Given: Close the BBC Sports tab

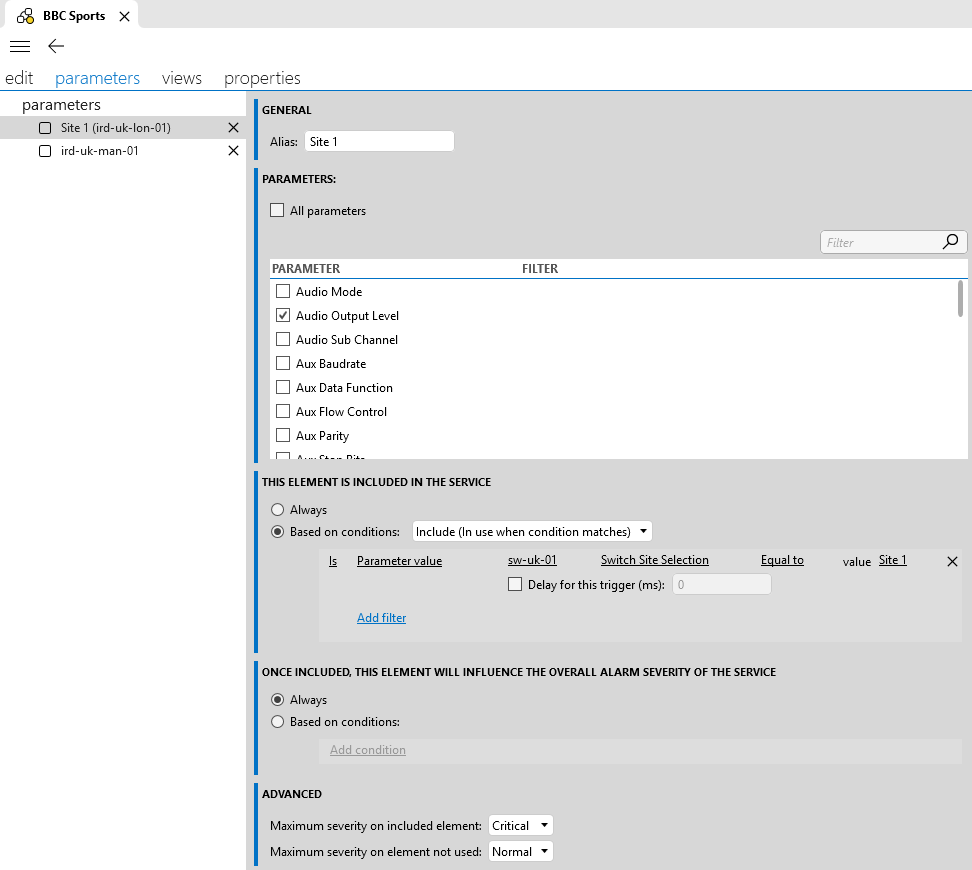Looking at the screenshot, I should [x=125, y=16].
